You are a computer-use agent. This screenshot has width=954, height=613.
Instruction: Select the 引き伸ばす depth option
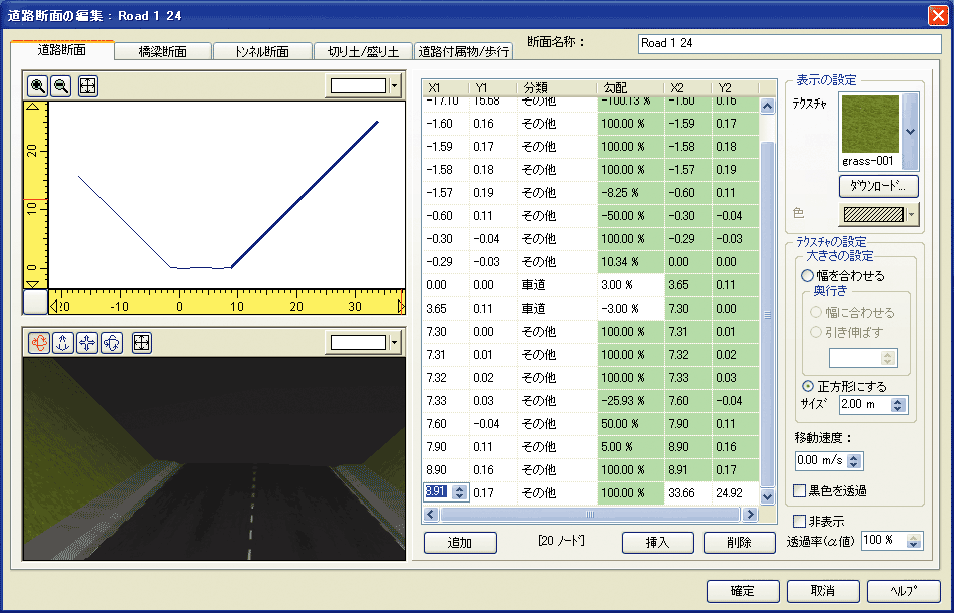(816, 332)
